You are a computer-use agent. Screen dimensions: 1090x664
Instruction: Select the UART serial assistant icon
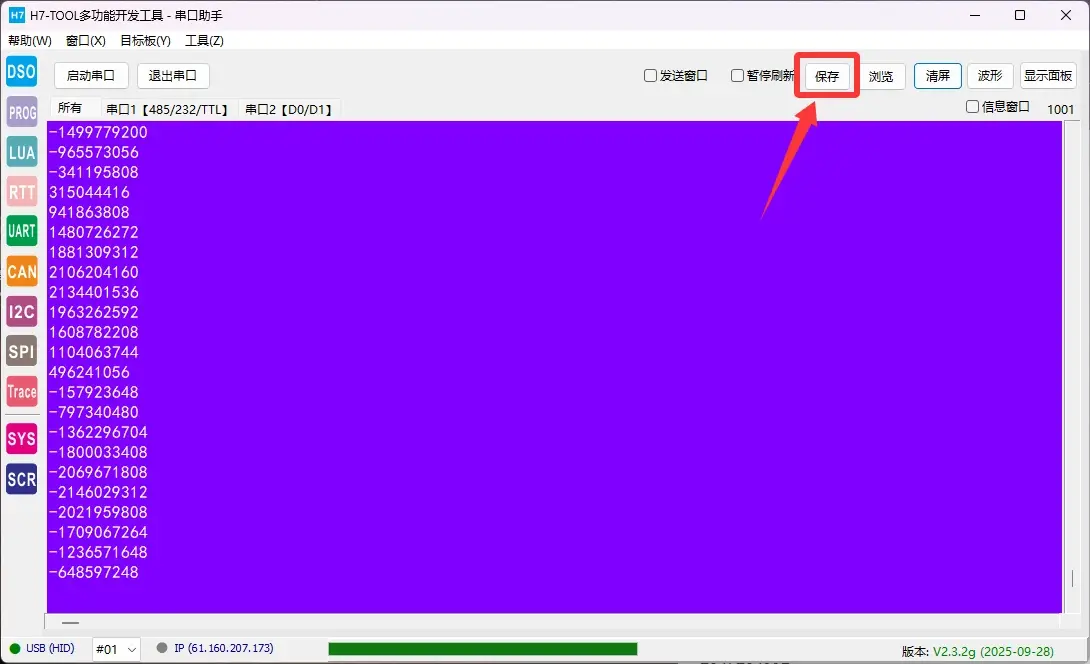(22, 232)
